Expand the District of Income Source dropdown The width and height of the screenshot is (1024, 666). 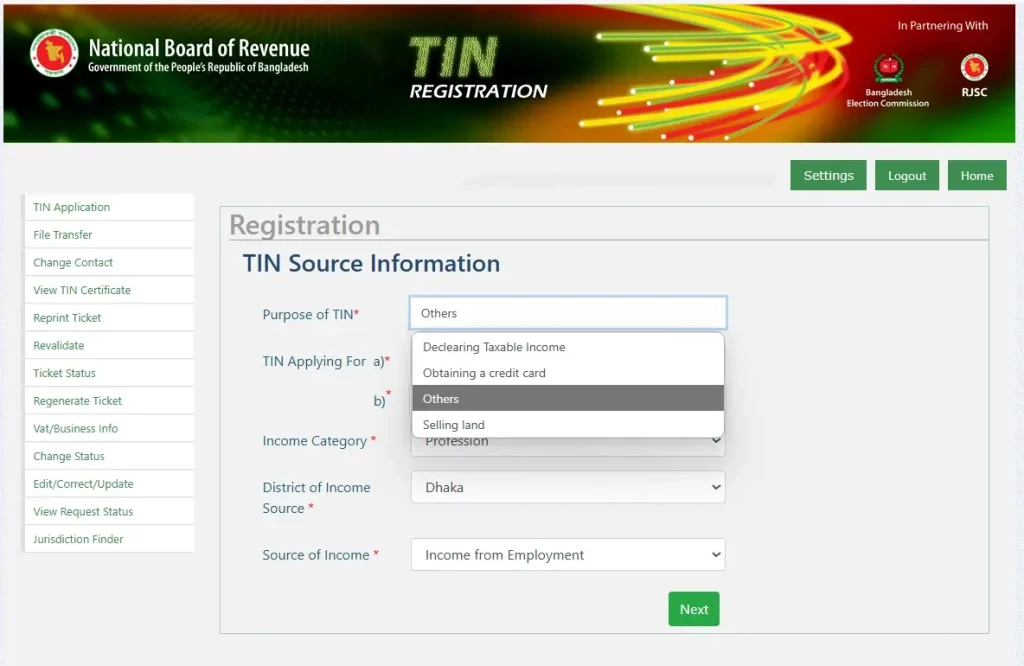[567, 487]
